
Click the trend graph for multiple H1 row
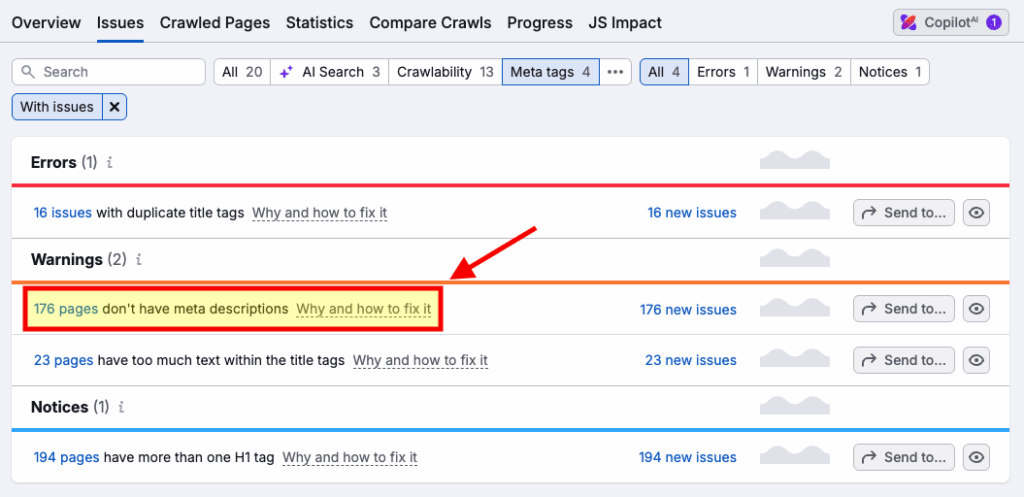point(795,455)
